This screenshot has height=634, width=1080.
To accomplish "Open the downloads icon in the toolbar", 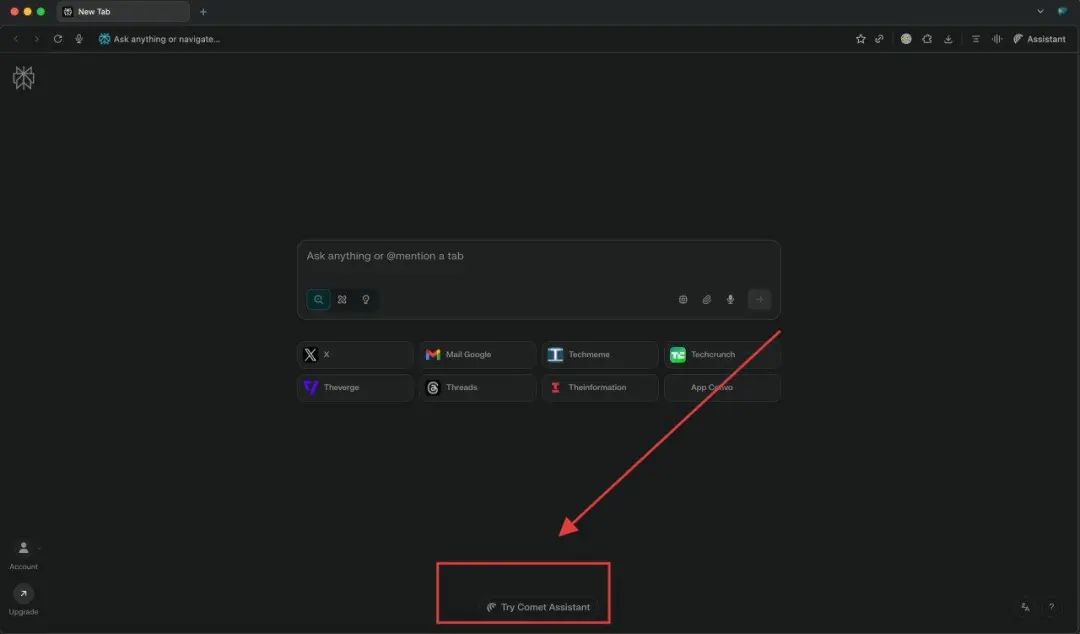I will pyautogui.click(x=948, y=39).
